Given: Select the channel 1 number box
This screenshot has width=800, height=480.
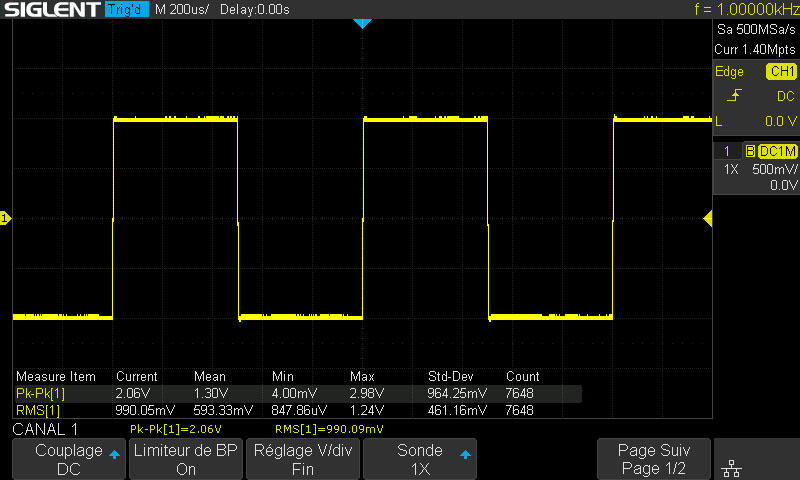Looking at the screenshot, I should 727,151.
